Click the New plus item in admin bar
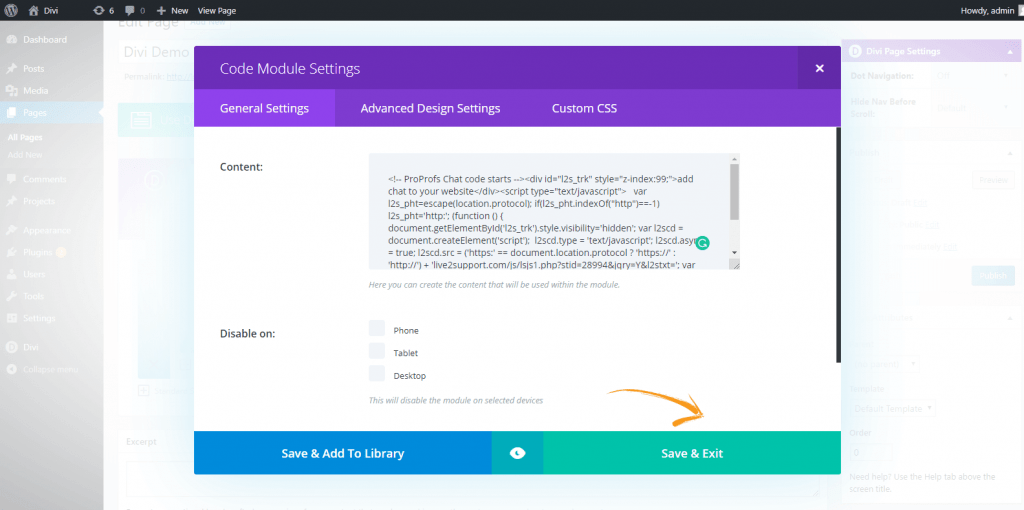Screen dimensions: 1024x510 pyautogui.click(x=172, y=10)
